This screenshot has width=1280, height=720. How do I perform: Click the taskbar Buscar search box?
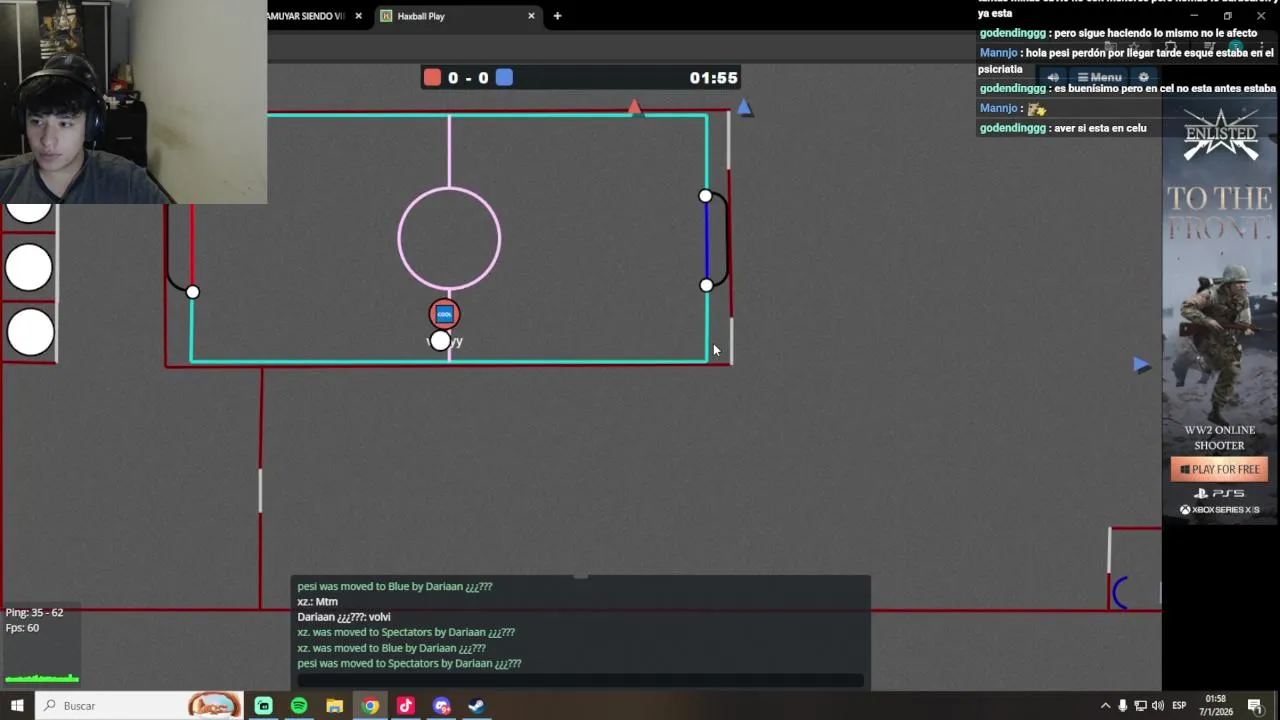(141, 706)
